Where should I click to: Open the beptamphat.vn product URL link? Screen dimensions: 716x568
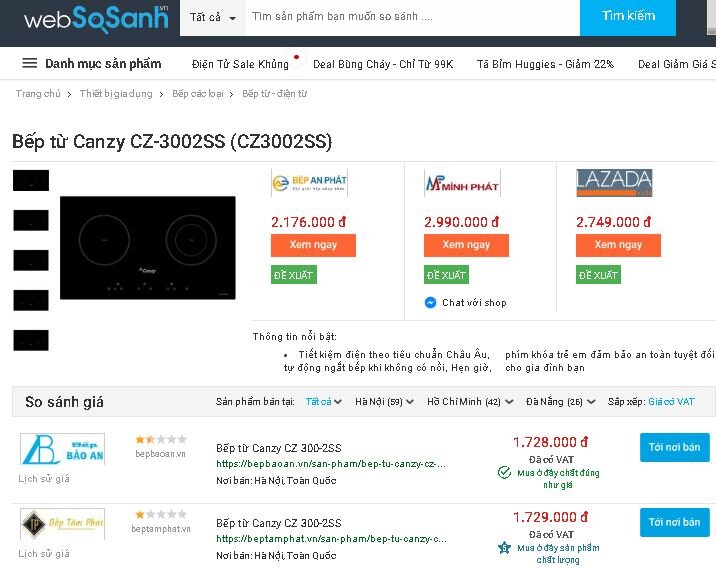pyautogui.click(x=331, y=539)
